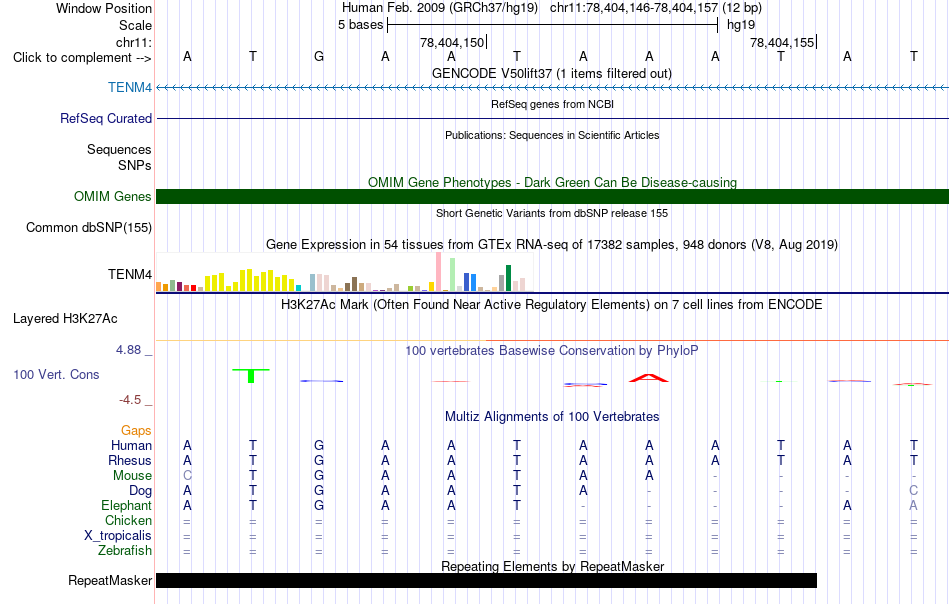Click 'Click to complement -->' label

tap(82, 58)
